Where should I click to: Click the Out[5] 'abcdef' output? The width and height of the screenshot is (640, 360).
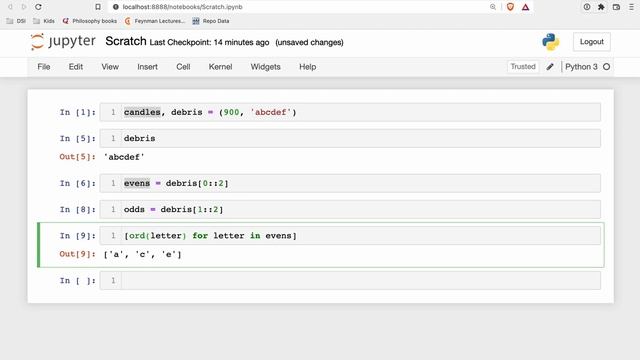(124, 157)
